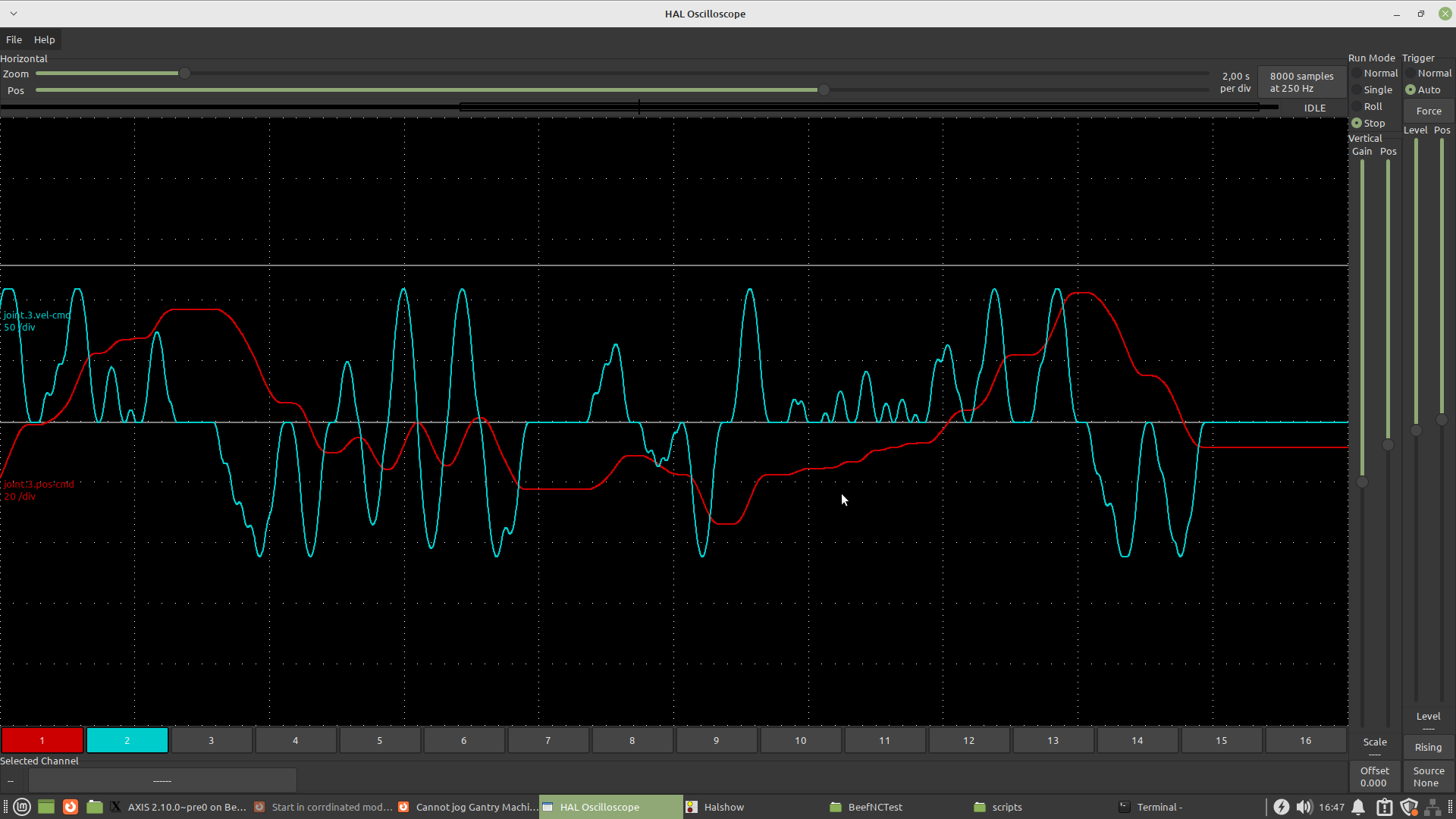The height and width of the screenshot is (819, 1456).
Task: Select channel 16 button
Action: coord(1305,740)
